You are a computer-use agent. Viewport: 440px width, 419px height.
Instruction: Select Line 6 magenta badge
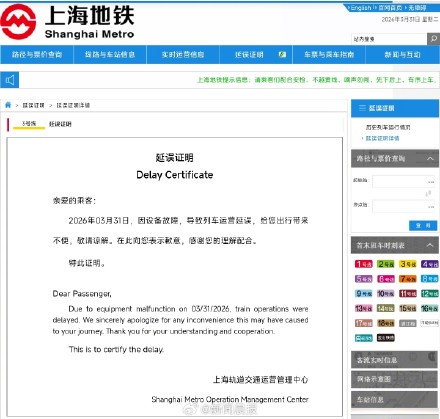pos(386,279)
